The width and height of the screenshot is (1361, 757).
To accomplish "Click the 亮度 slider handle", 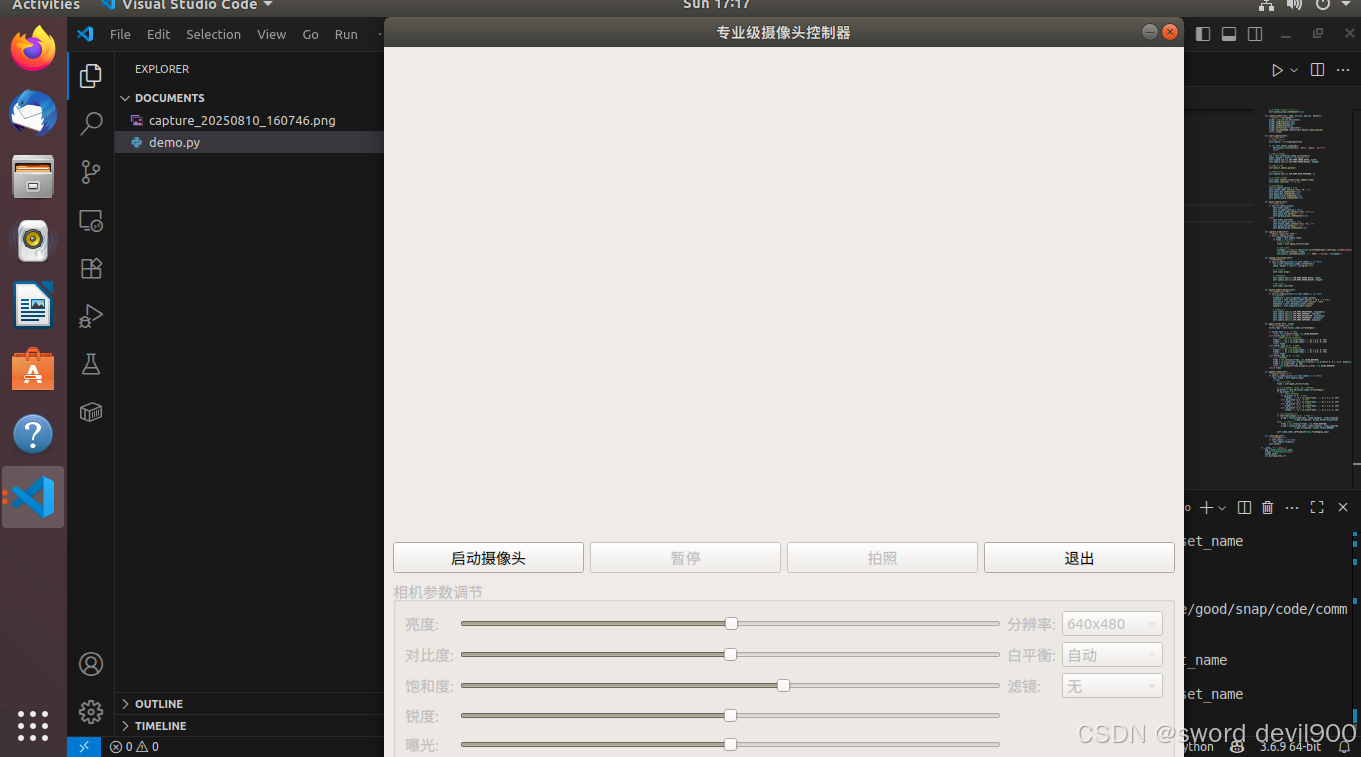I will [x=731, y=623].
